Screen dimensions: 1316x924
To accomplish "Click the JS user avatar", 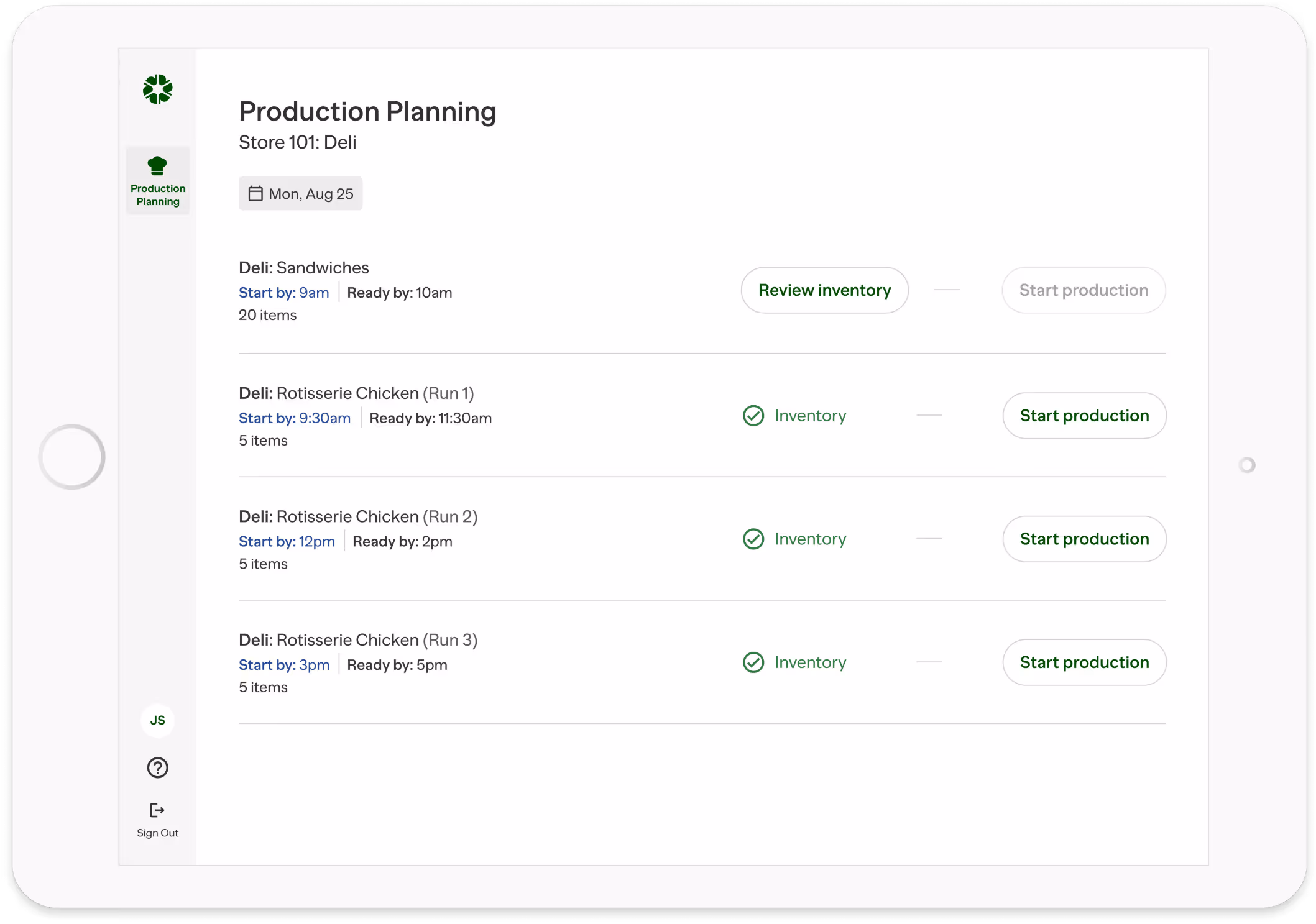I will (158, 720).
